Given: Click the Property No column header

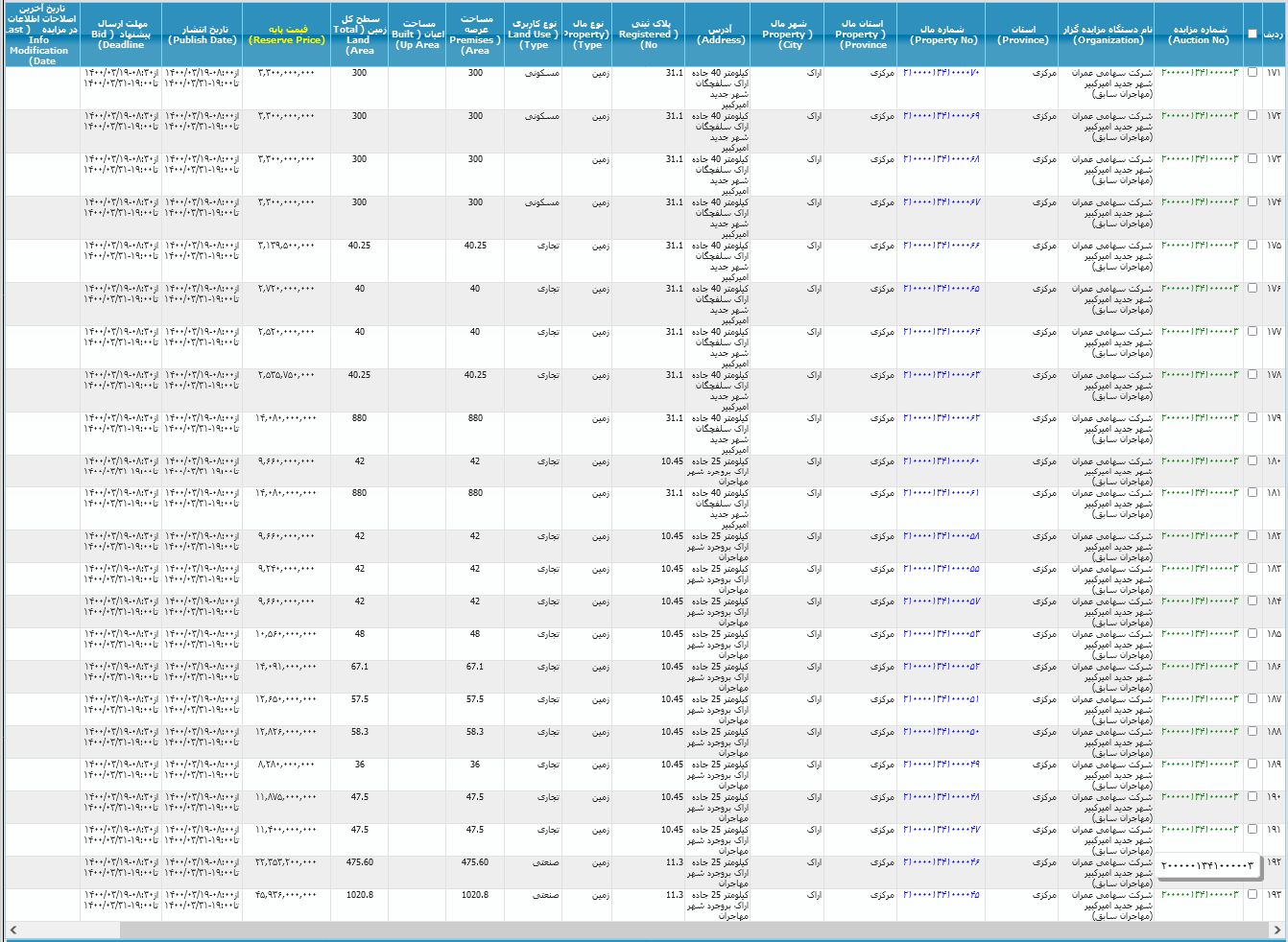Looking at the screenshot, I should pos(943,35).
